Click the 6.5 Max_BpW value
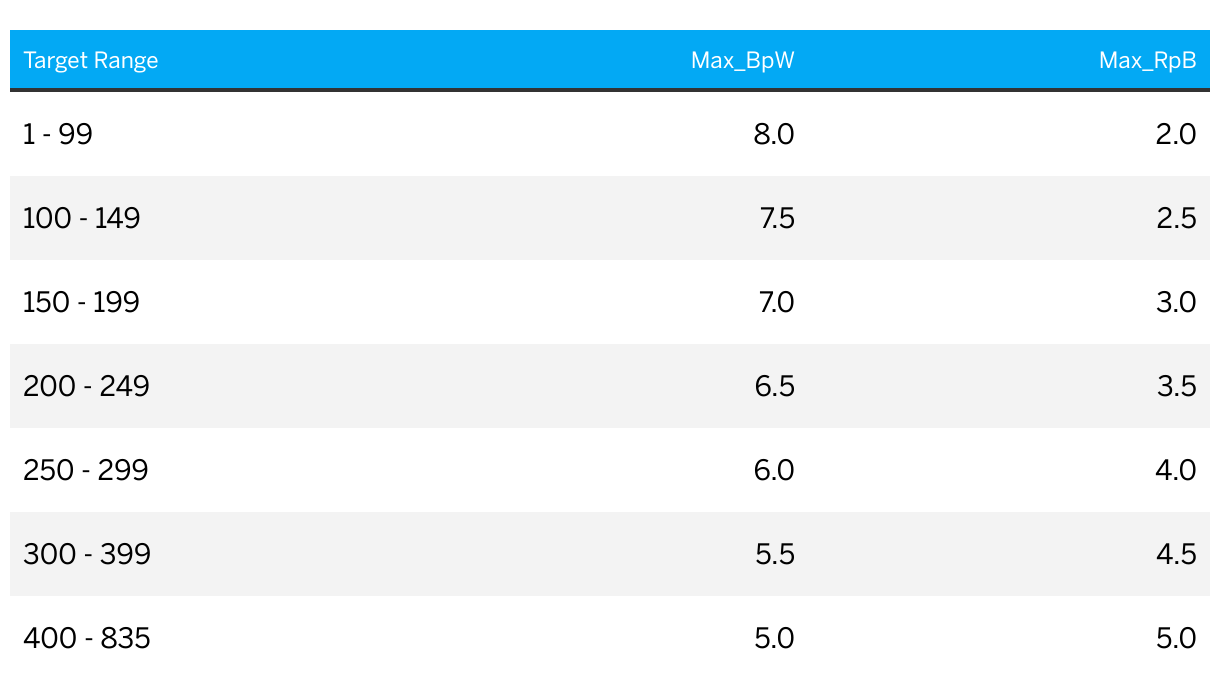 pyautogui.click(x=775, y=386)
